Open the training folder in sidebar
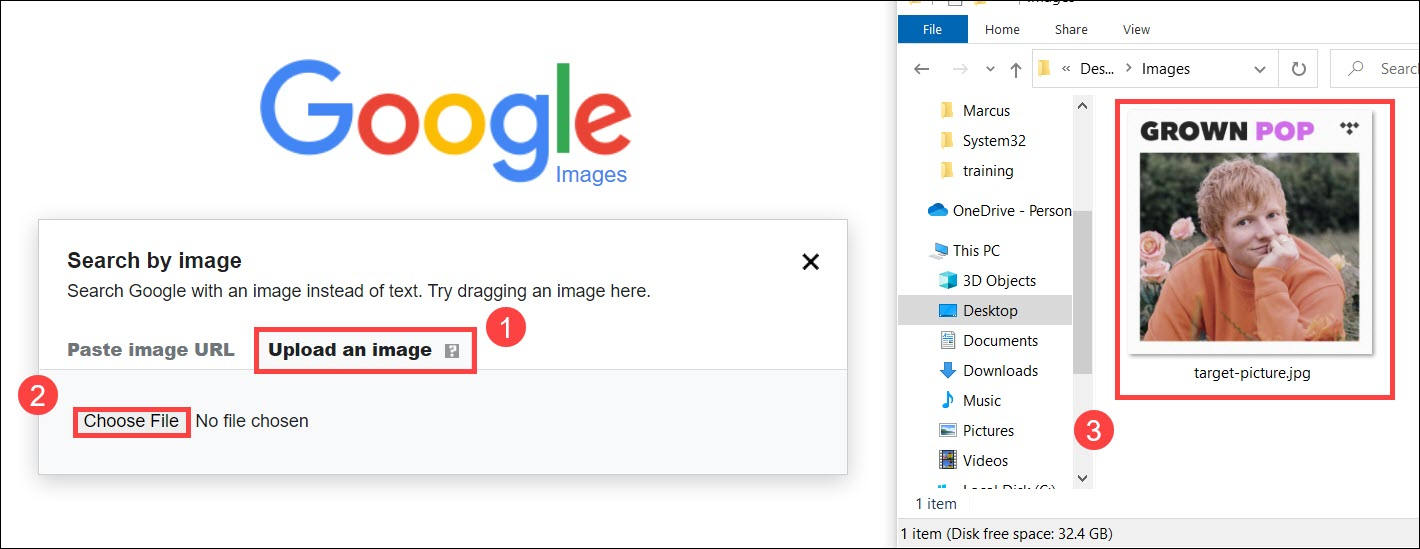 [x=988, y=171]
